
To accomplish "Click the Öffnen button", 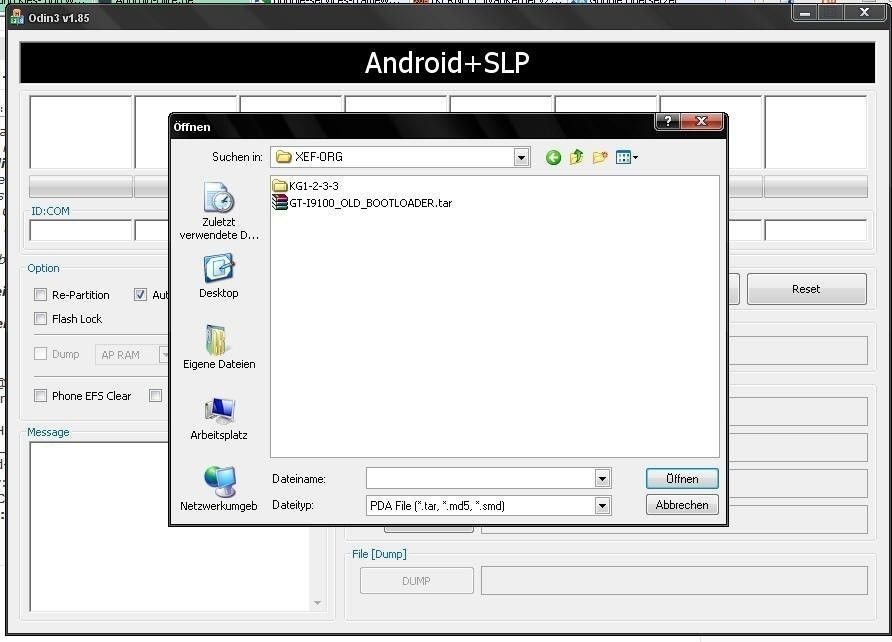I will pos(682,479).
